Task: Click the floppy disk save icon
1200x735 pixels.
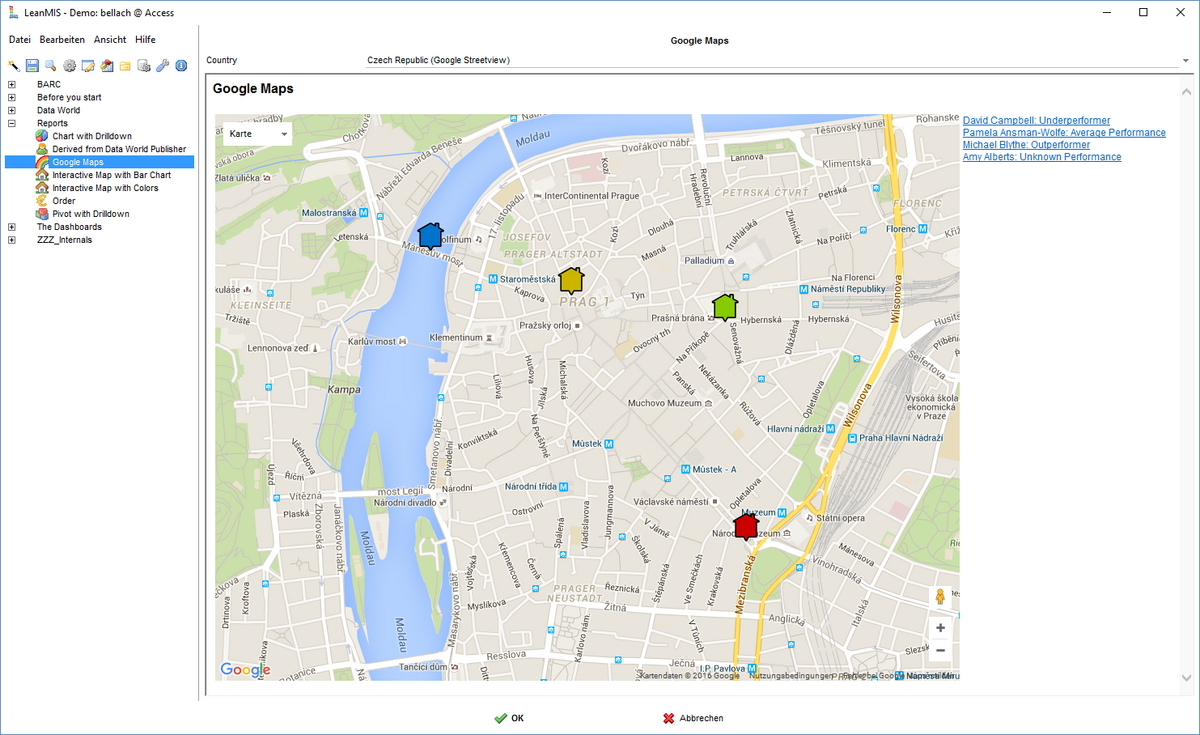Action: (32, 66)
